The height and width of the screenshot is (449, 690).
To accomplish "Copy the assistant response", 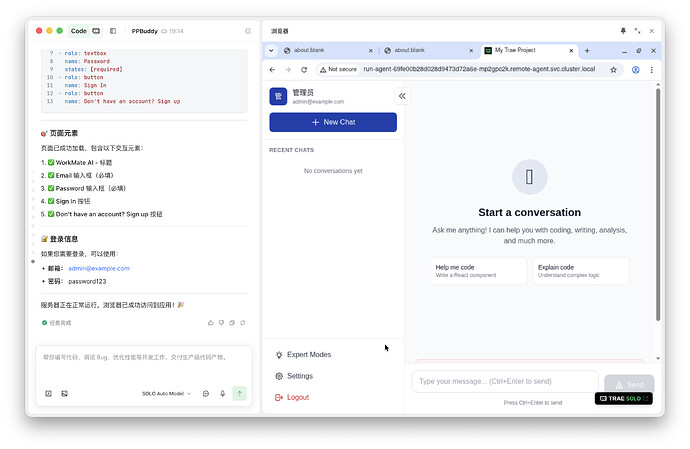I will tap(232, 323).
